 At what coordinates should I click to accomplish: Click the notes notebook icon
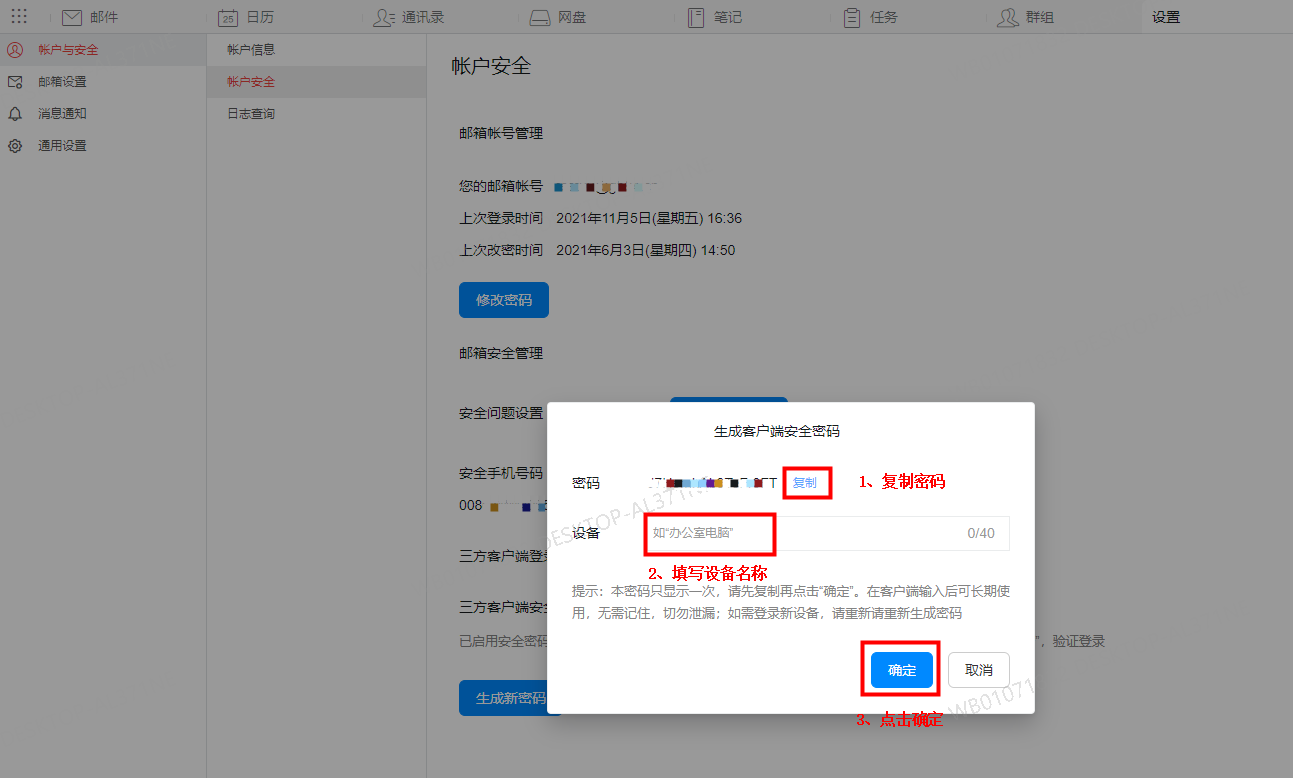(696, 17)
